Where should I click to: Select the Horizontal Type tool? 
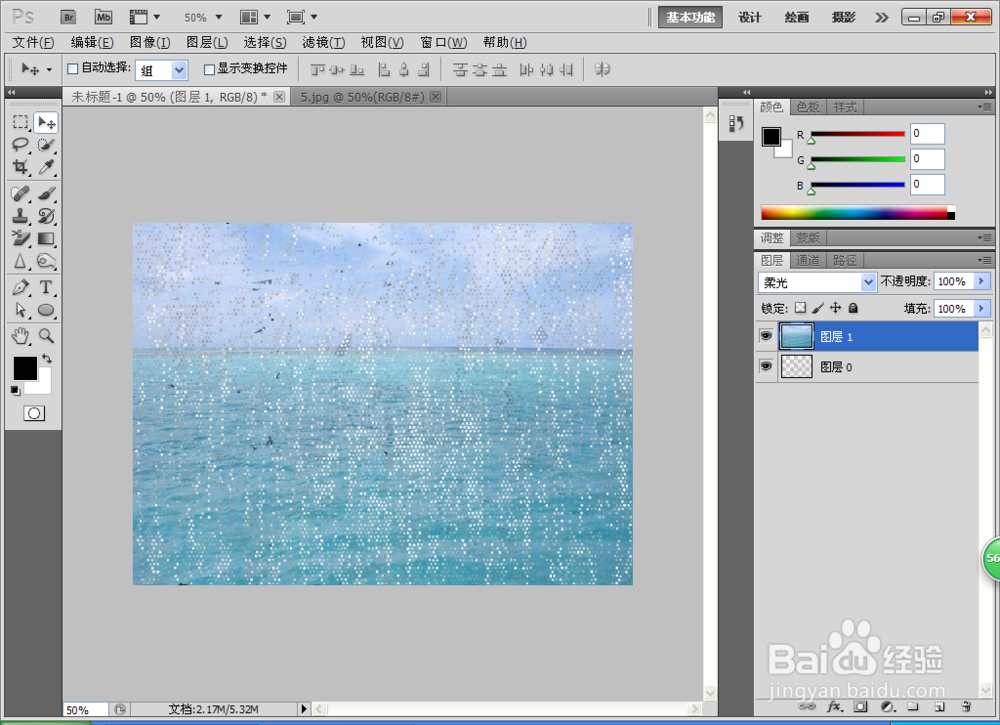(46, 288)
